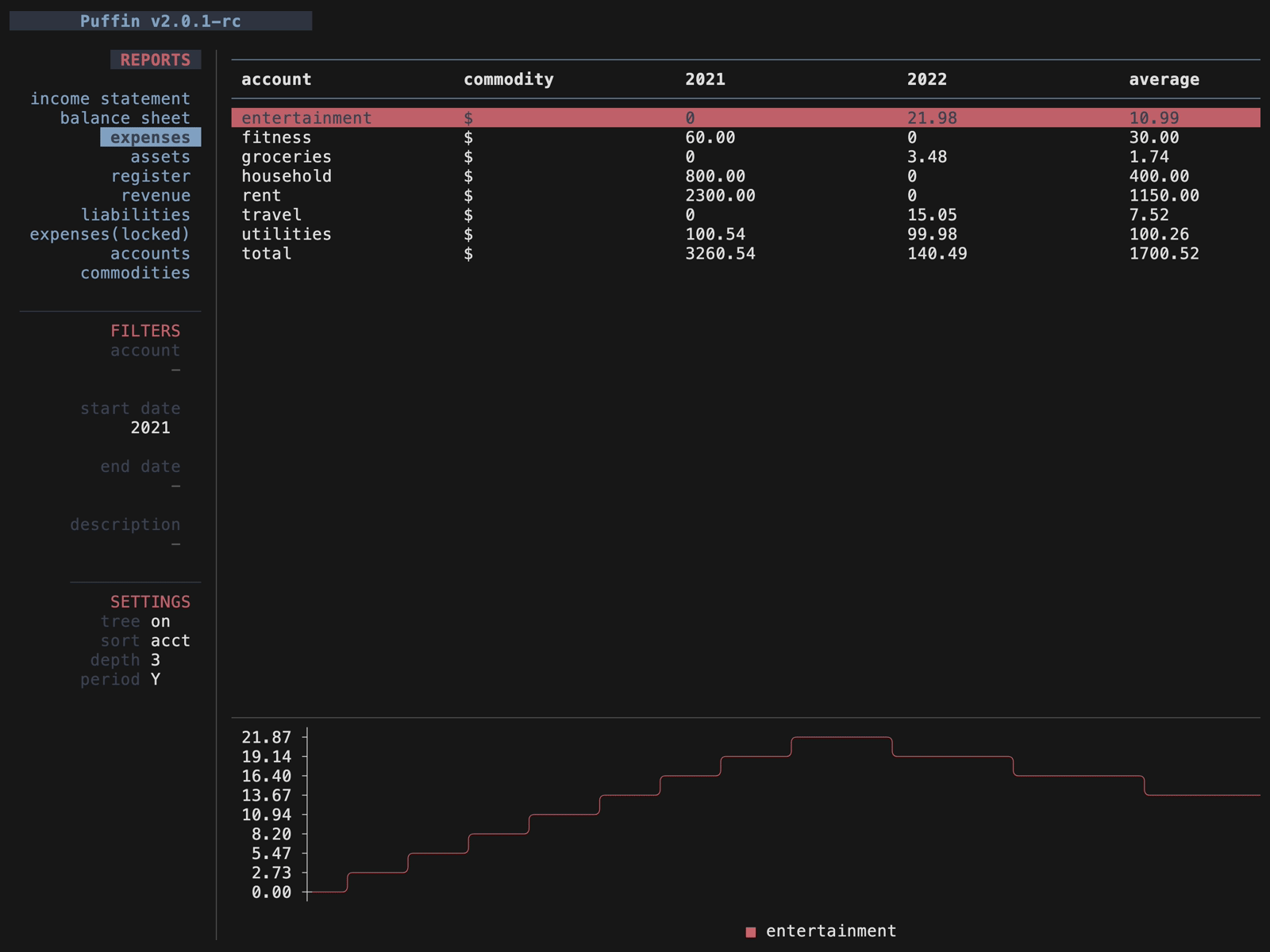Click the average column header
This screenshot has height=952, width=1270.
click(x=1164, y=79)
